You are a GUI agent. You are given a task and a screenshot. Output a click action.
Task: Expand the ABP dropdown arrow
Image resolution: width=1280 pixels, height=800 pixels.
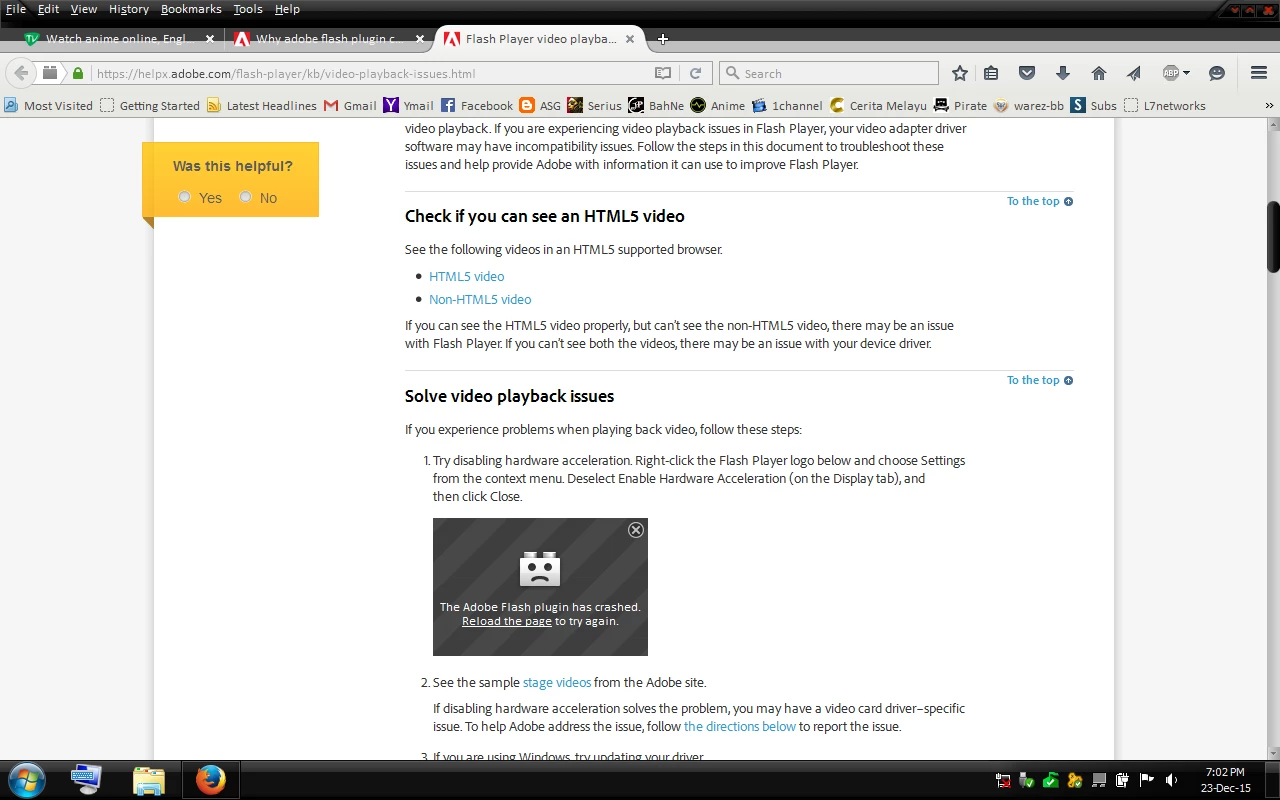pyautogui.click(x=1187, y=73)
